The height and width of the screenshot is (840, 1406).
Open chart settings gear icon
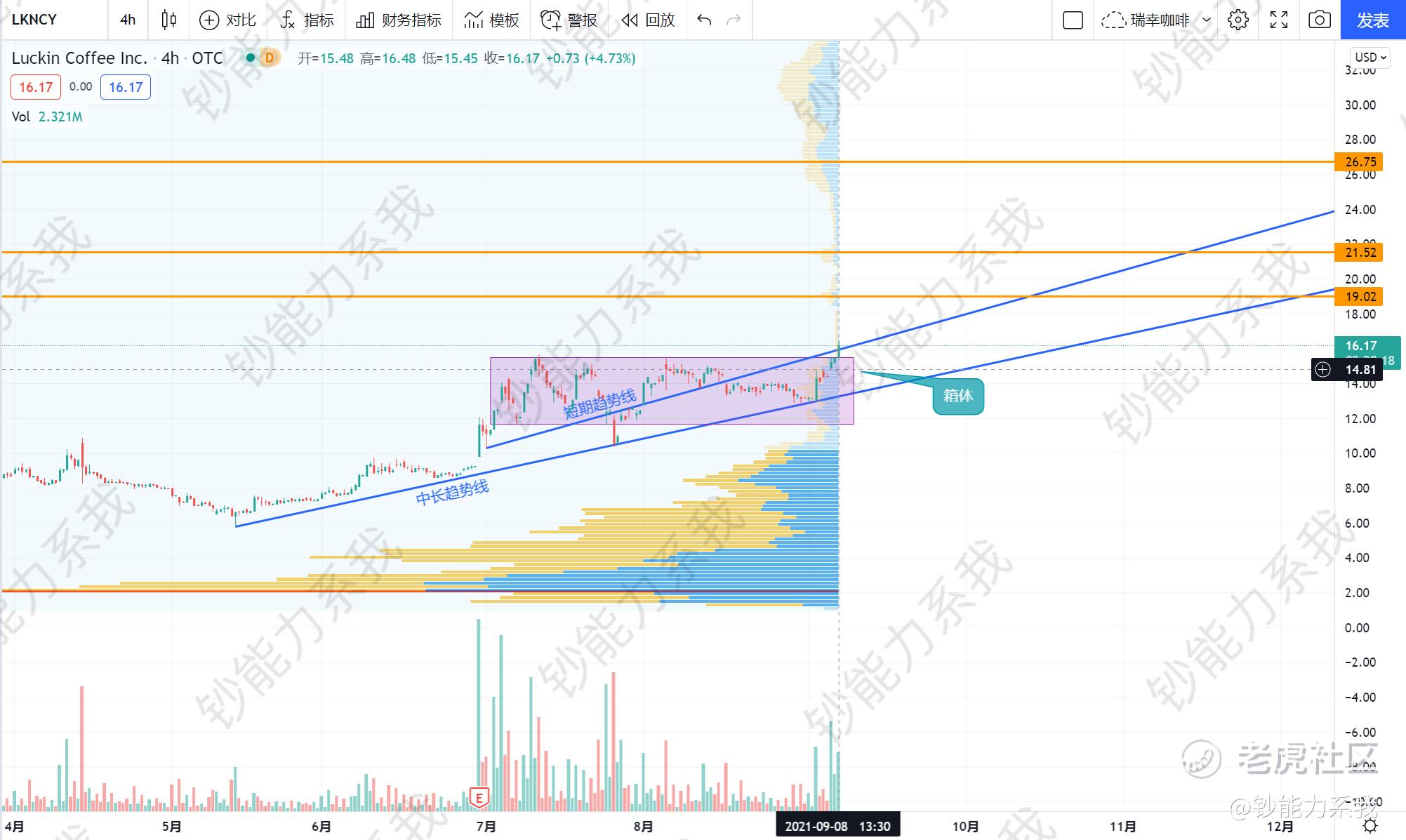(x=1238, y=20)
